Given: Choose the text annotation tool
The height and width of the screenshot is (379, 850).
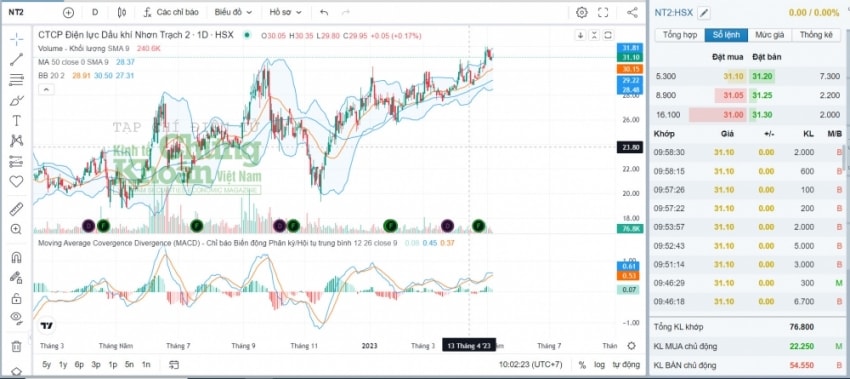Looking at the screenshot, I should 16,120.
